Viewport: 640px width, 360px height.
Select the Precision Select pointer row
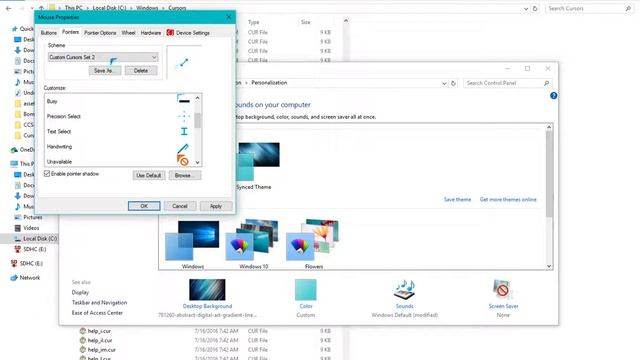pos(119,116)
